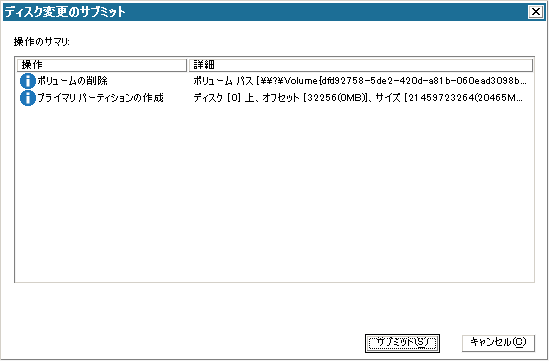The height and width of the screenshot is (361, 549).
Task: Sort by the 詳細 column header
Action: [x=361, y=65]
